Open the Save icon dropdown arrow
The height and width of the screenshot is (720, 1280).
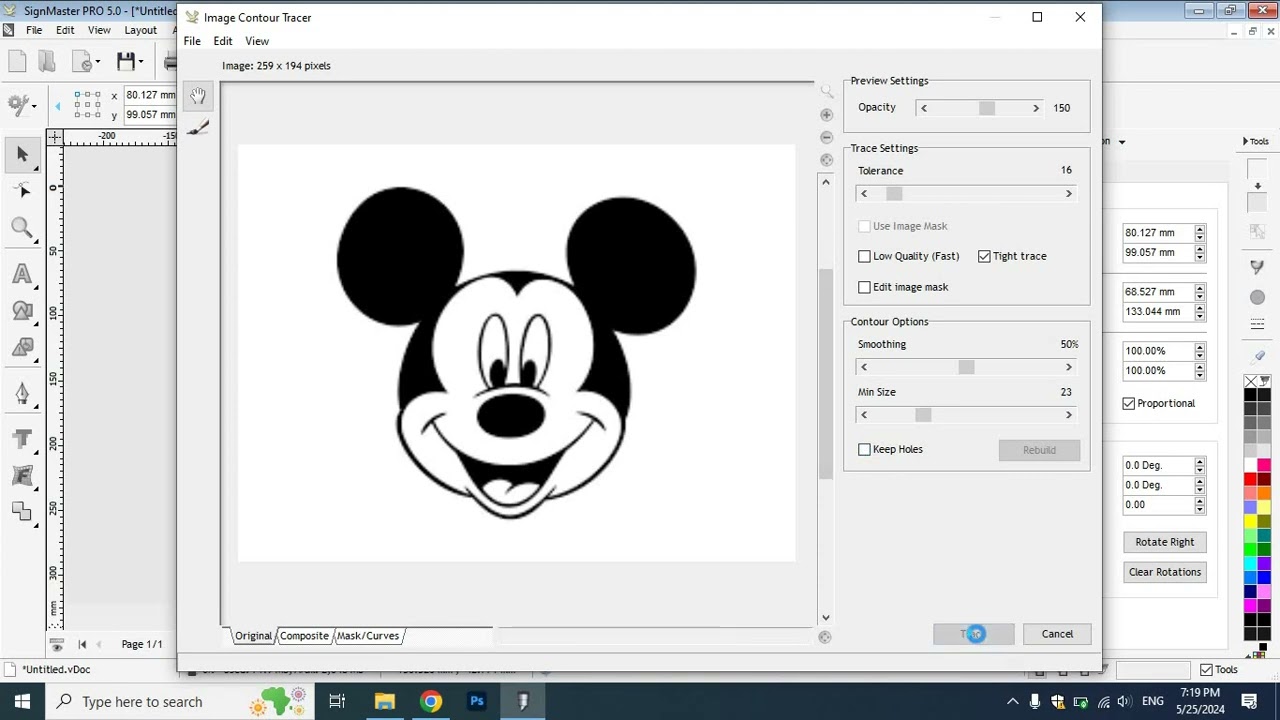tap(141, 62)
